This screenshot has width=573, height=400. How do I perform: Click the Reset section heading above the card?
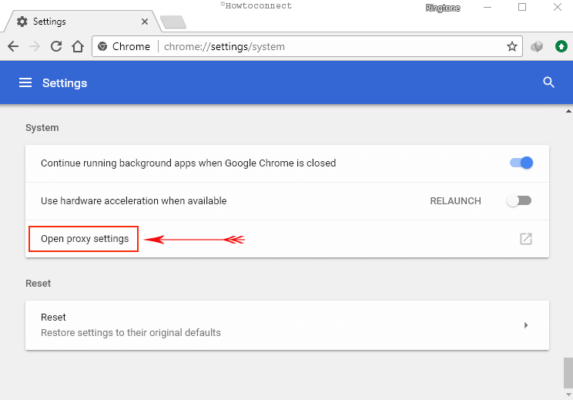(38, 283)
